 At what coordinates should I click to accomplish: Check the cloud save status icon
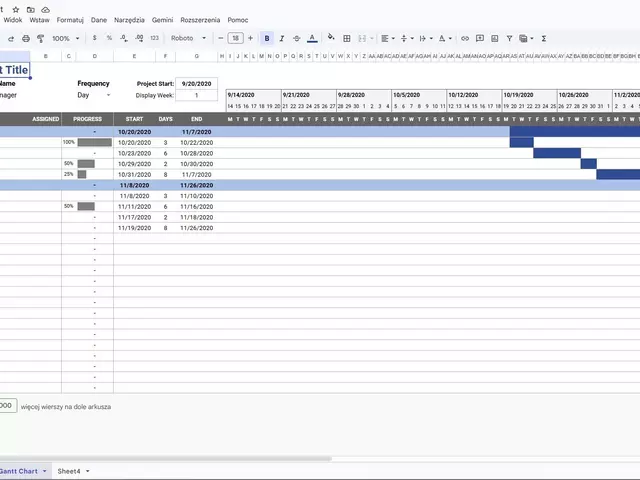(x=45, y=9)
